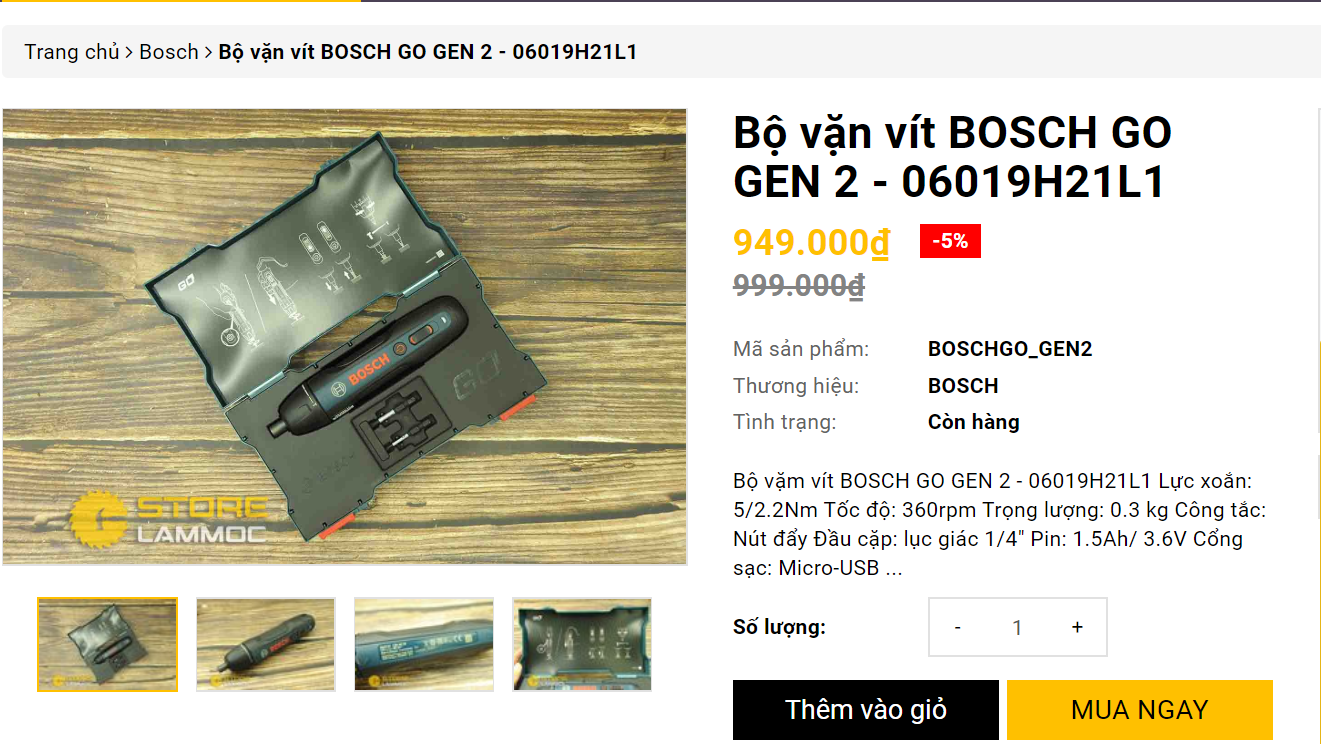The image size is (1321, 744).
Task: Select fourth thumbnail of case lid
Action: (x=582, y=644)
